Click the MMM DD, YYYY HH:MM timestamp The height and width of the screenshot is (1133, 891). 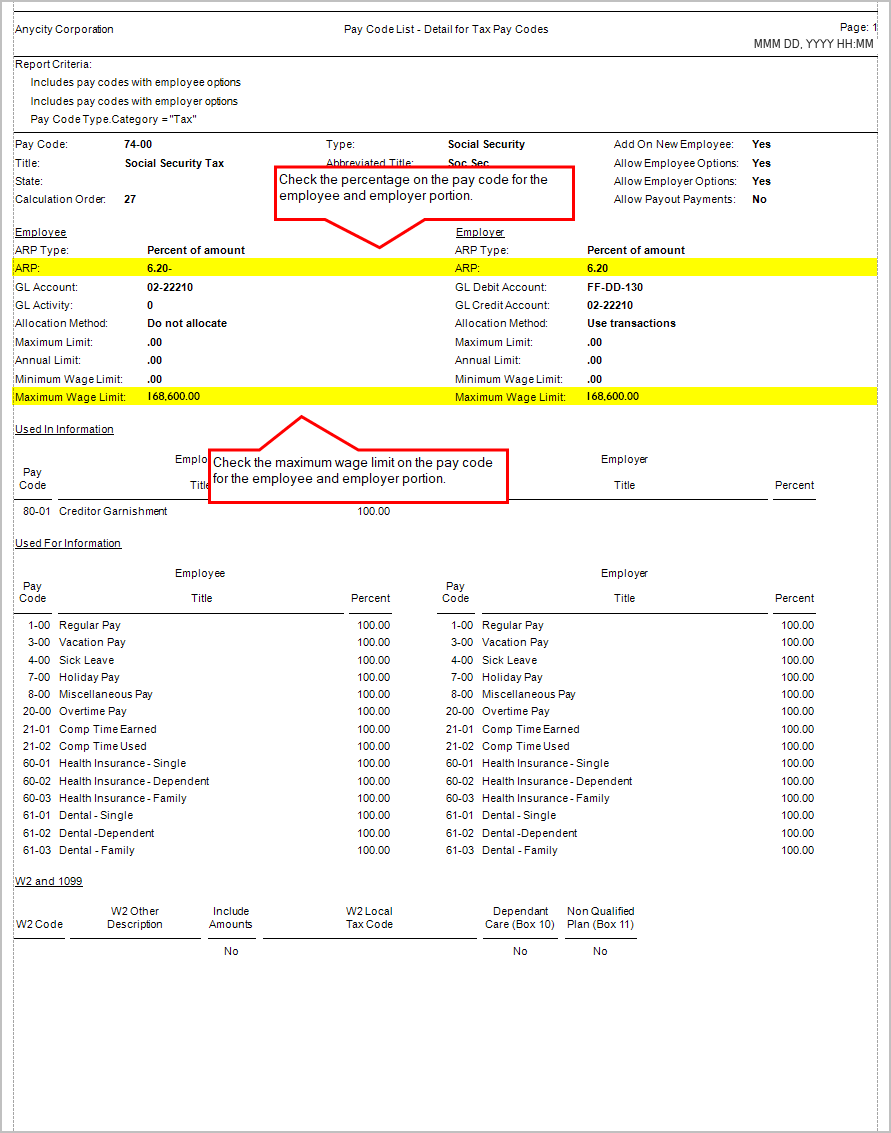click(814, 44)
